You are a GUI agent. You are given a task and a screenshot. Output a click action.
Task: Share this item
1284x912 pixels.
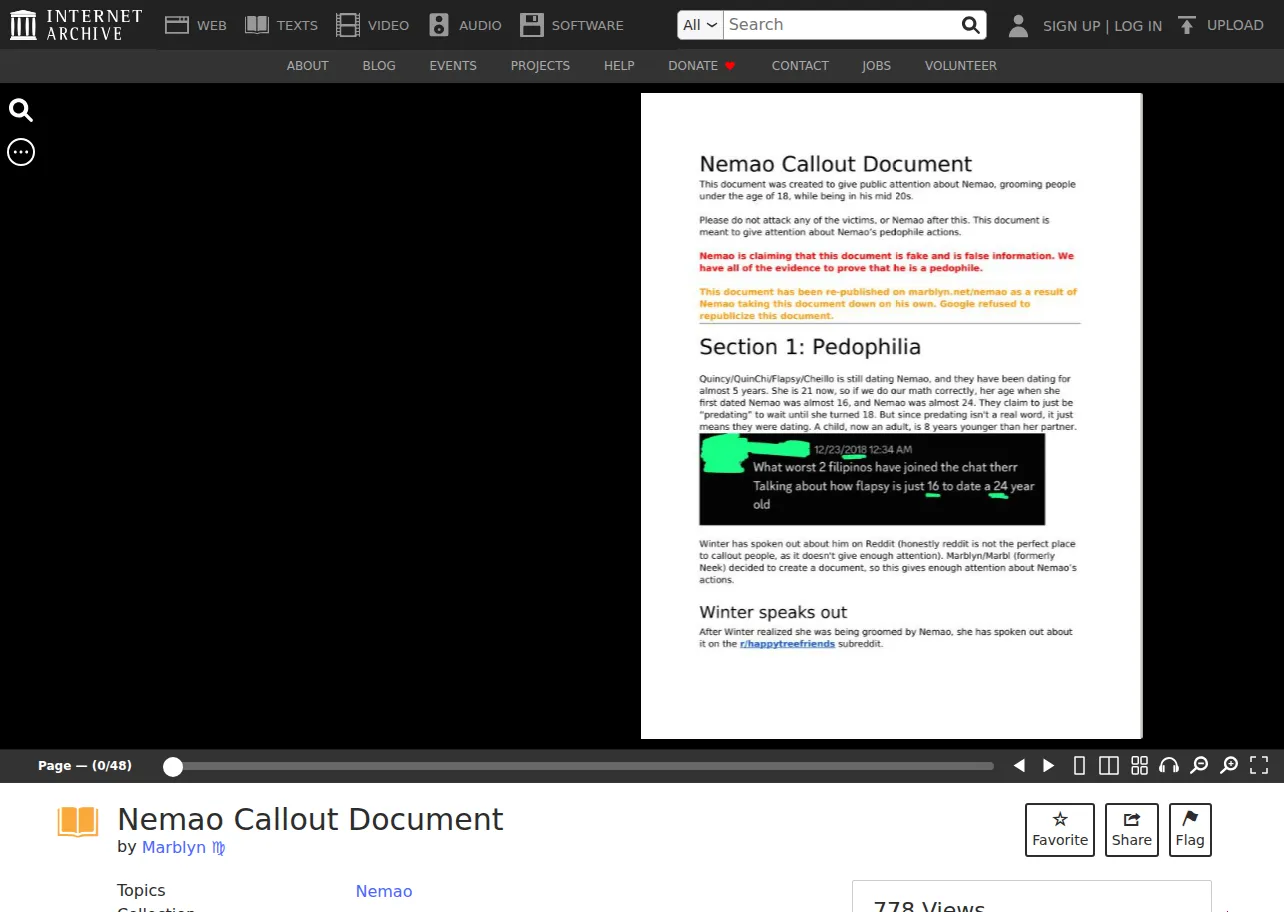tap(1132, 830)
